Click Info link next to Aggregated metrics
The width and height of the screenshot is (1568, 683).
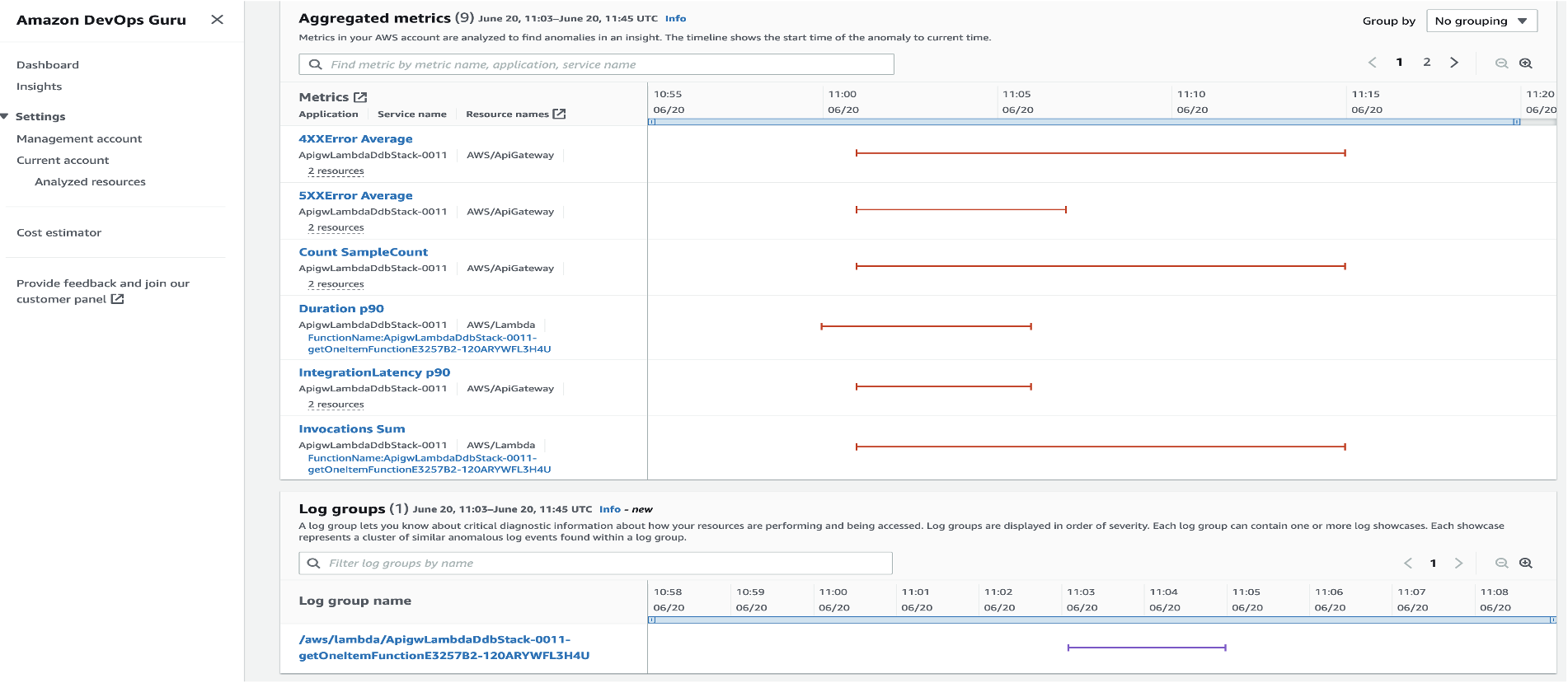tap(675, 18)
